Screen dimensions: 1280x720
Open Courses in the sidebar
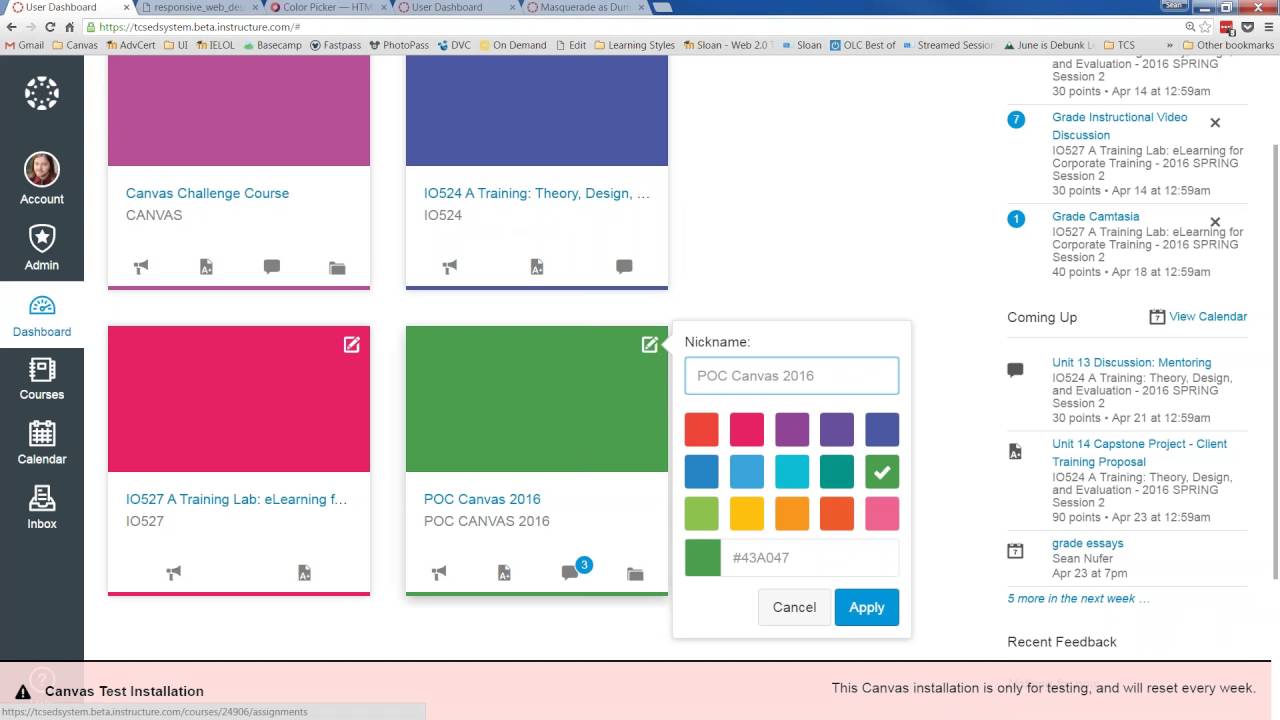coord(42,378)
